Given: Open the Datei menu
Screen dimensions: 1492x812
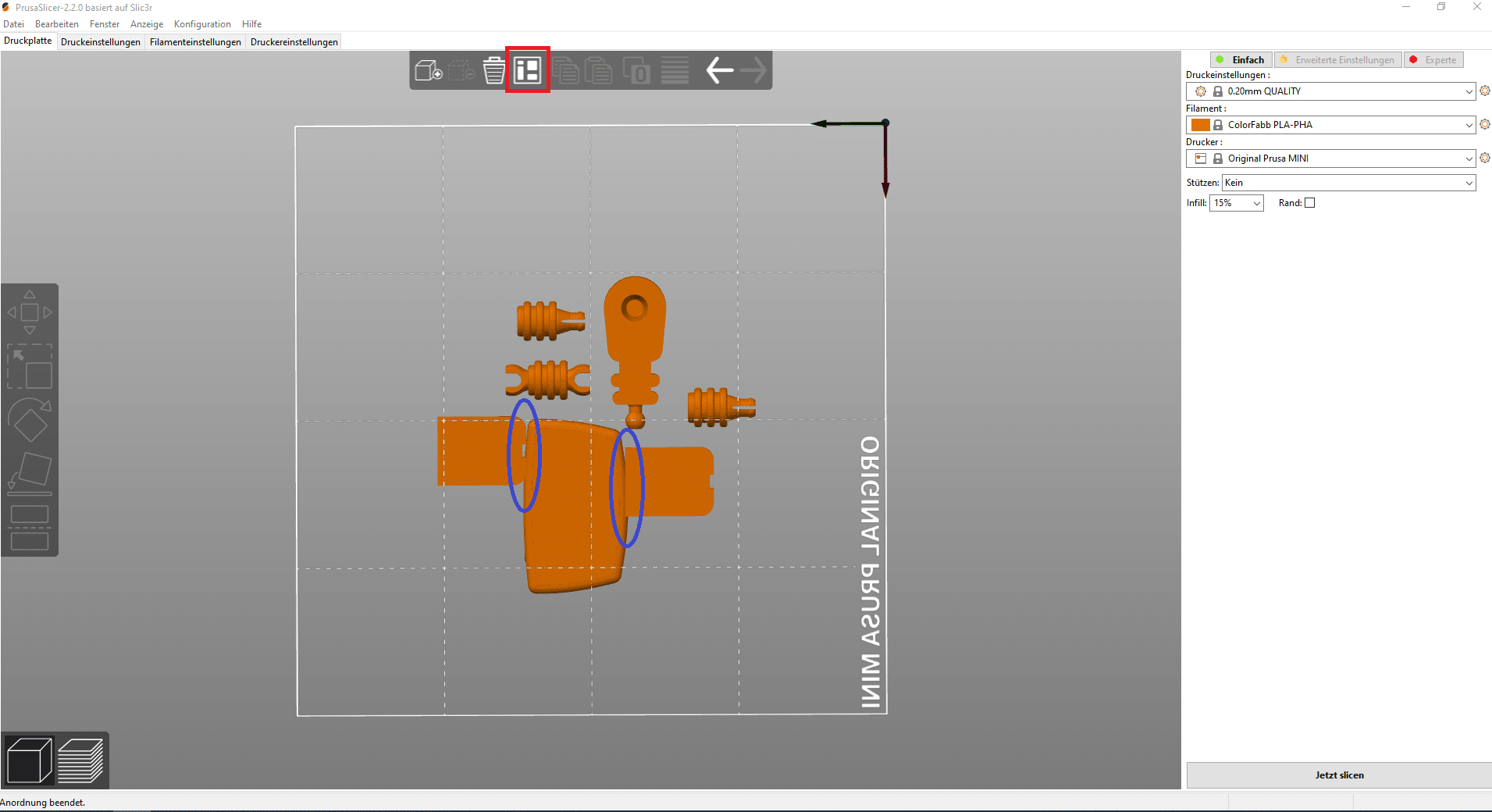Looking at the screenshot, I should point(14,24).
